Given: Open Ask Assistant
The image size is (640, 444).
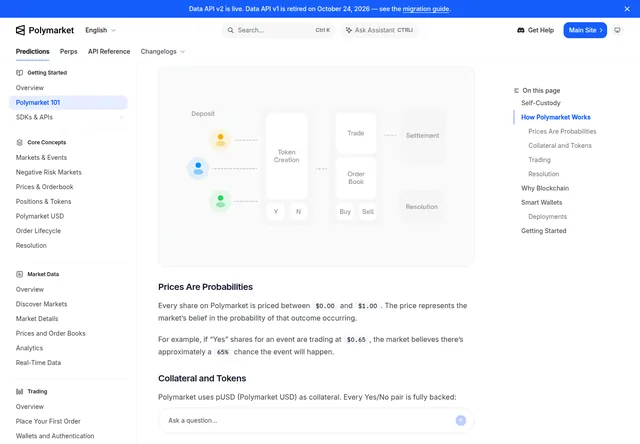Looking at the screenshot, I should [379, 30].
